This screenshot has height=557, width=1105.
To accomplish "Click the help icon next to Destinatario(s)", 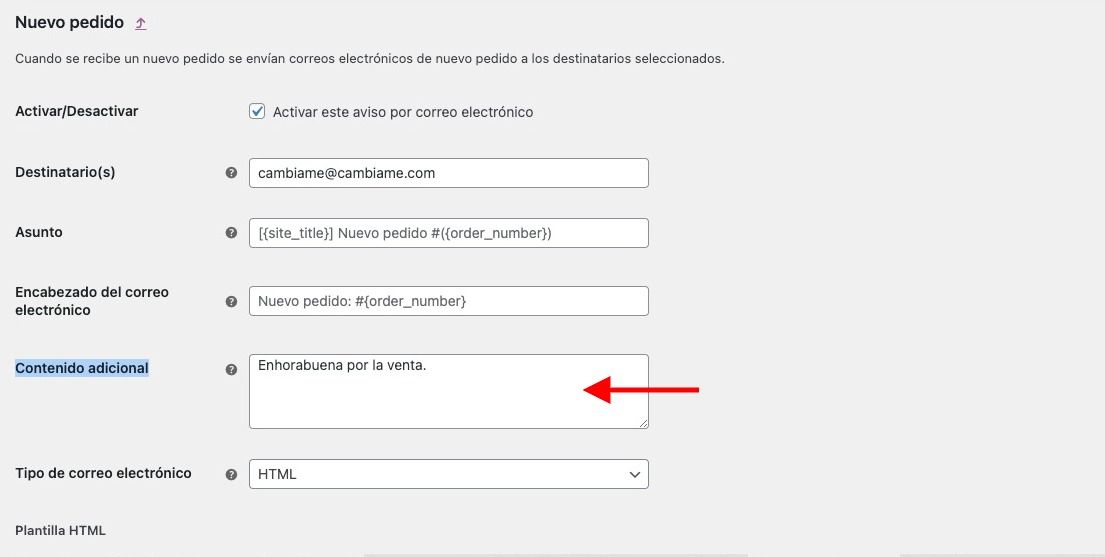I will [x=231, y=173].
